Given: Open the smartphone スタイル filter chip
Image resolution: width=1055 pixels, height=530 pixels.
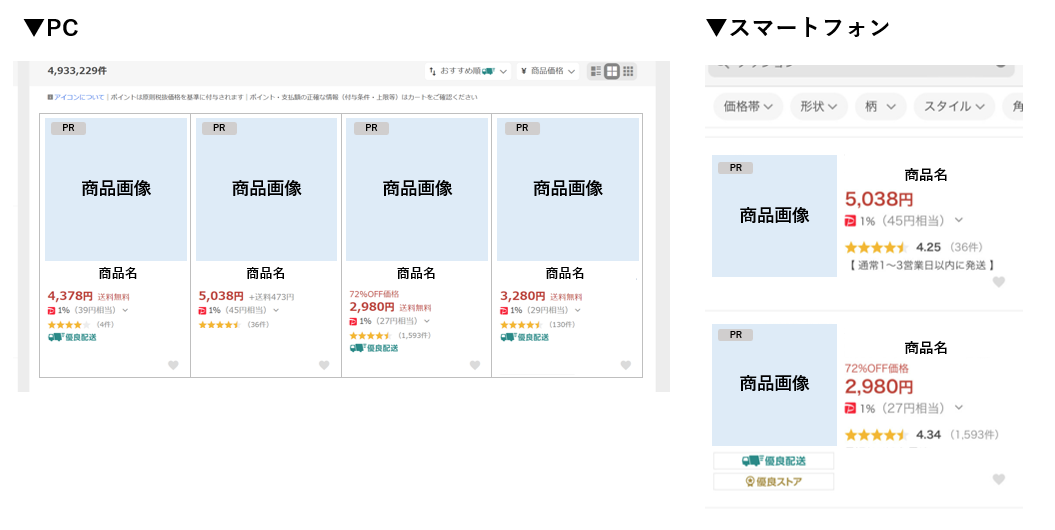Looking at the screenshot, I should 953,106.
